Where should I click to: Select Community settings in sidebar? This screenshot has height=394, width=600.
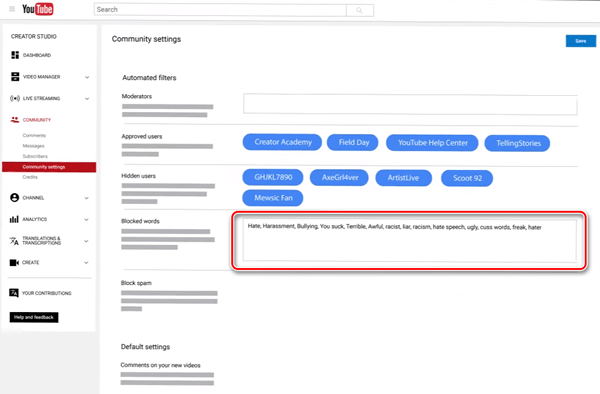coord(49,167)
